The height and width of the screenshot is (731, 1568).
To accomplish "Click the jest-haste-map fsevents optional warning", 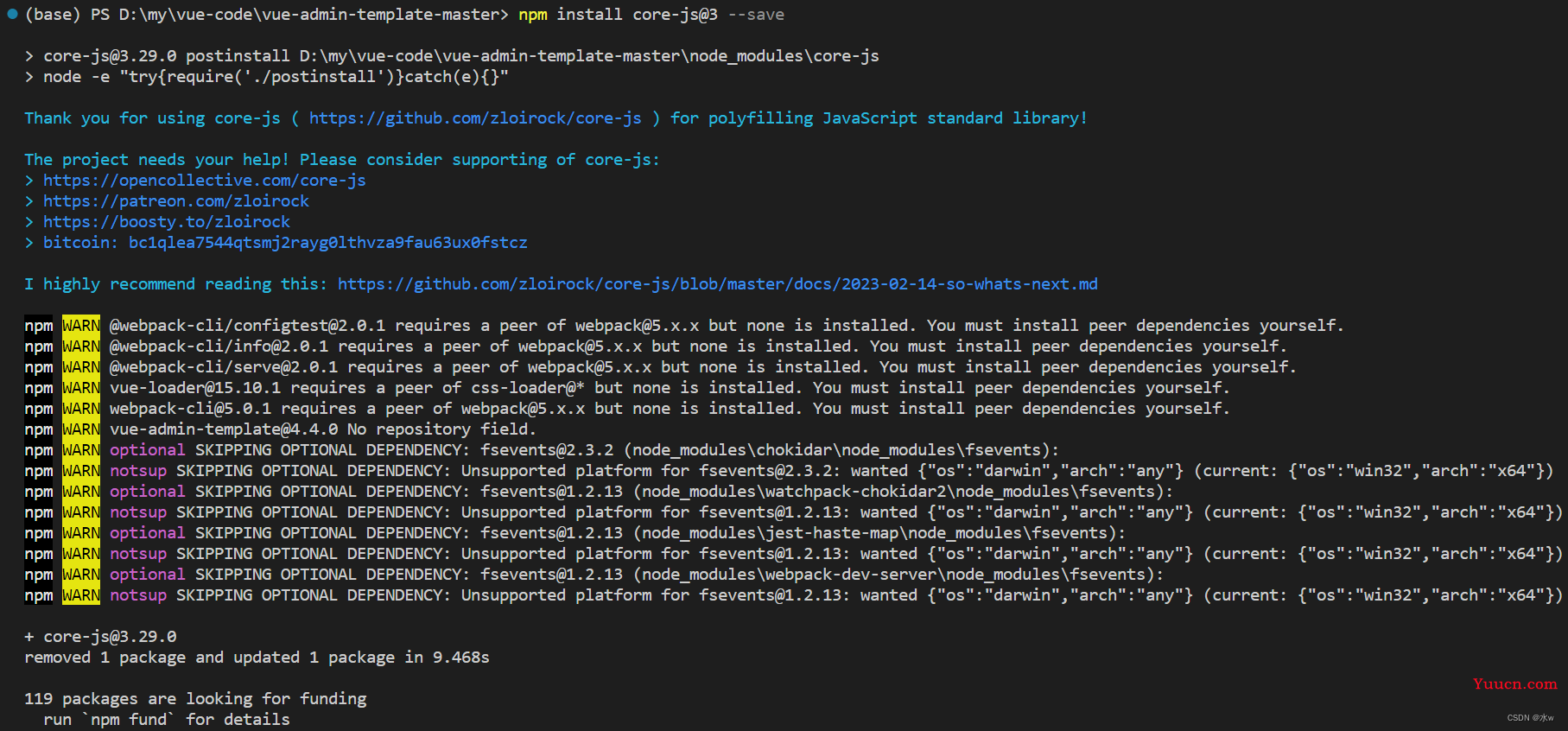I will pyautogui.click(x=575, y=533).
